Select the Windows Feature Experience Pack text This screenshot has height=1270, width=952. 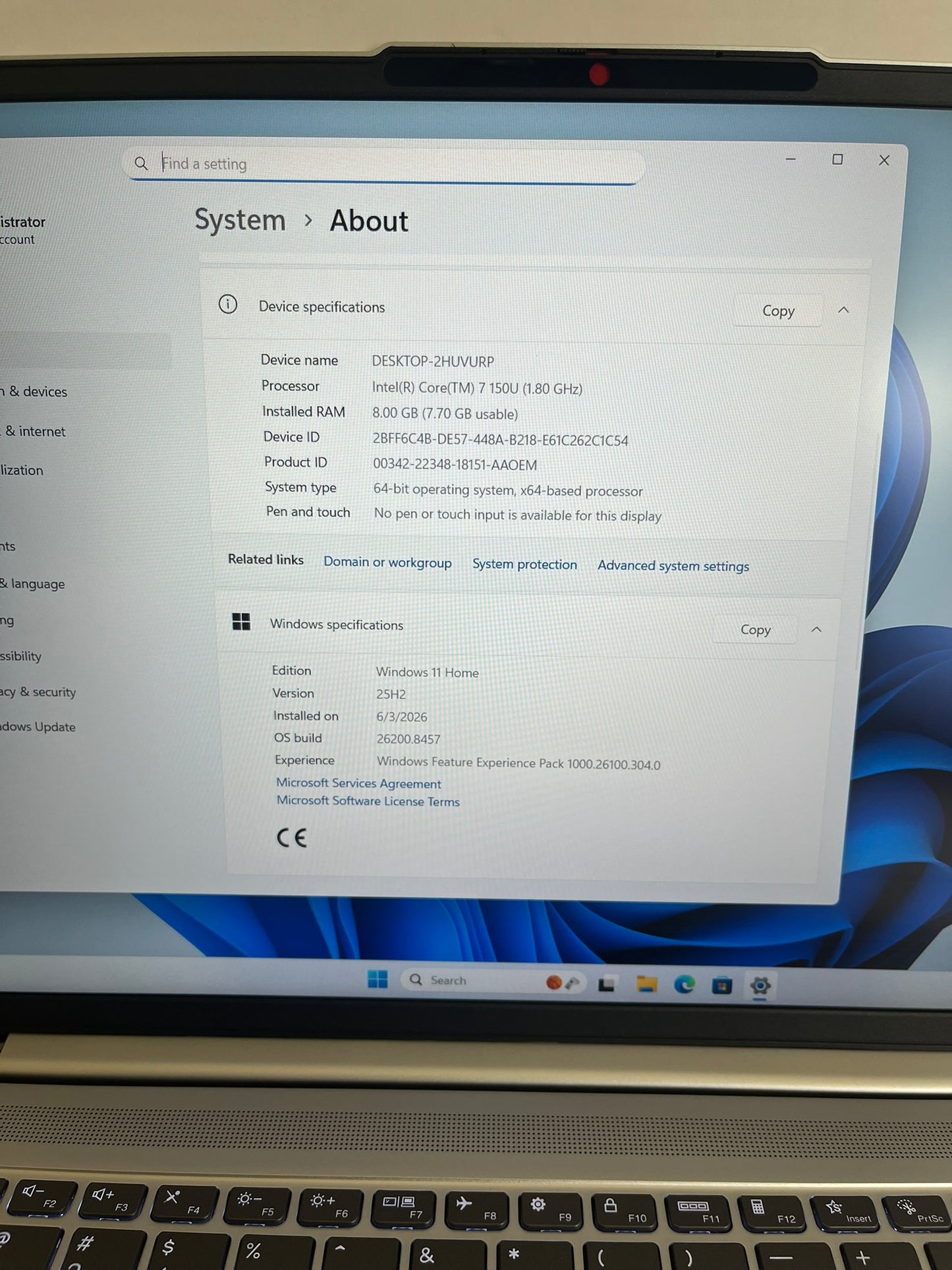(x=518, y=763)
